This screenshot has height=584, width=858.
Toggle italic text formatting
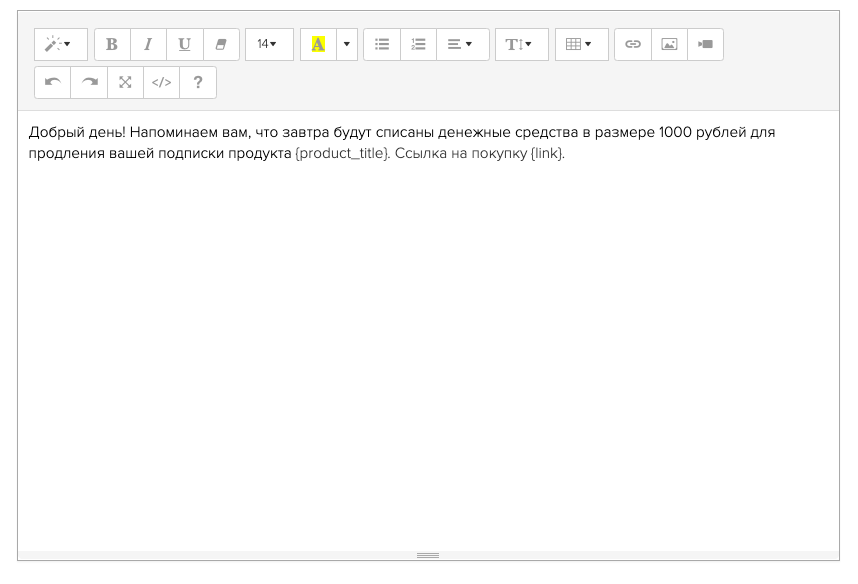pyautogui.click(x=148, y=45)
